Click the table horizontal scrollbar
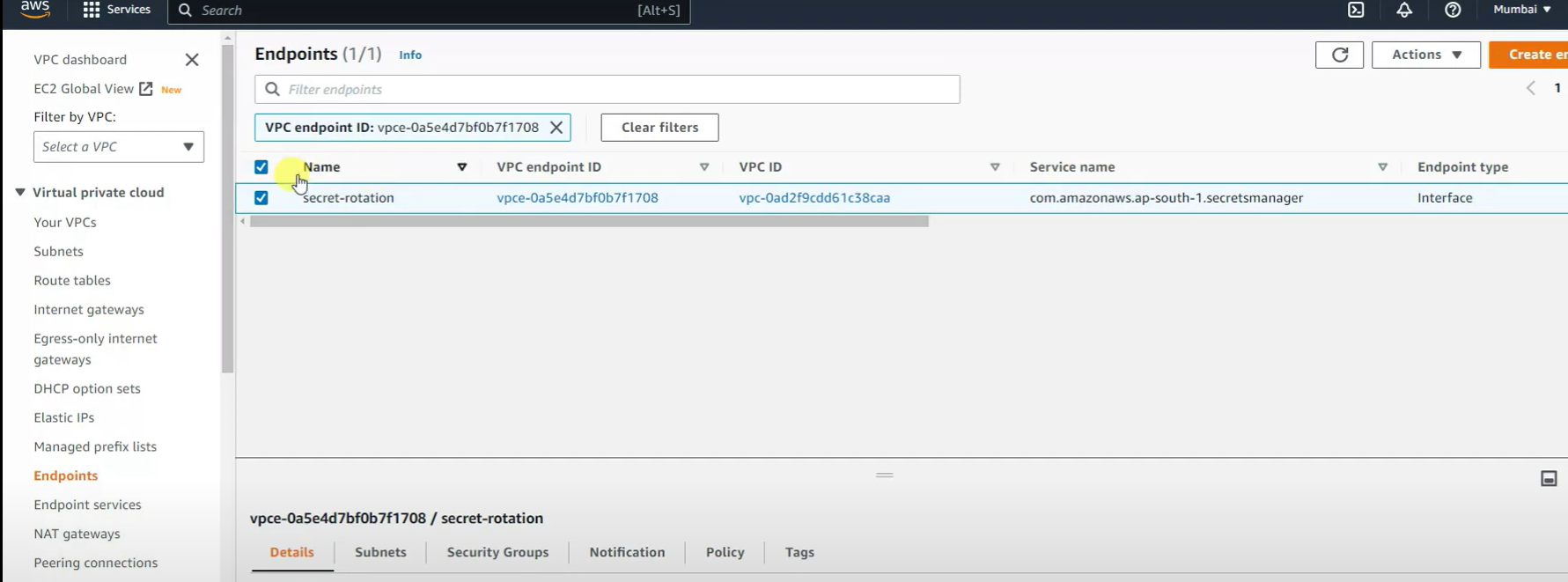 click(x=589, y=222)
